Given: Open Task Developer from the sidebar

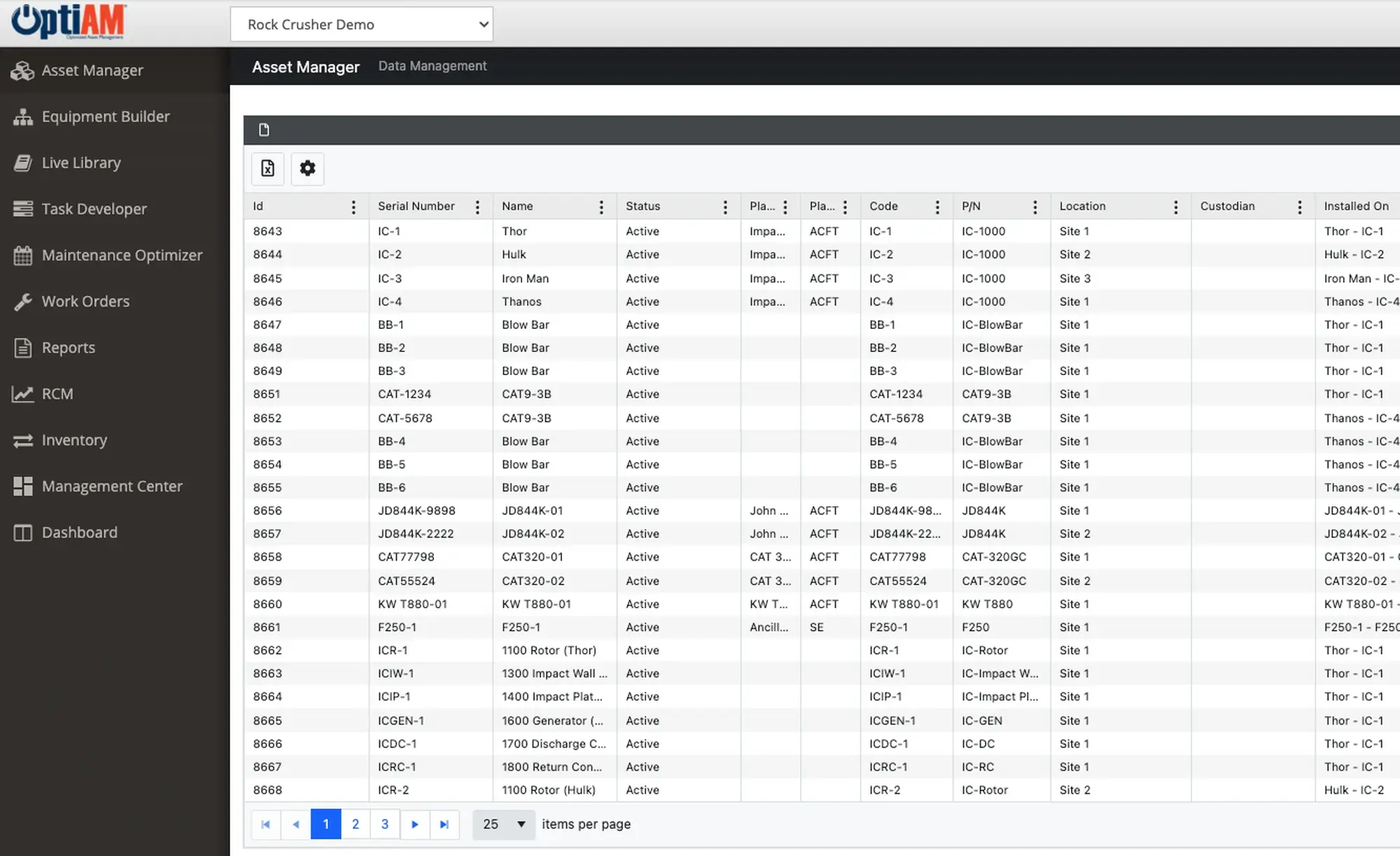Looking at the screenshot, I should pos(115,209).
